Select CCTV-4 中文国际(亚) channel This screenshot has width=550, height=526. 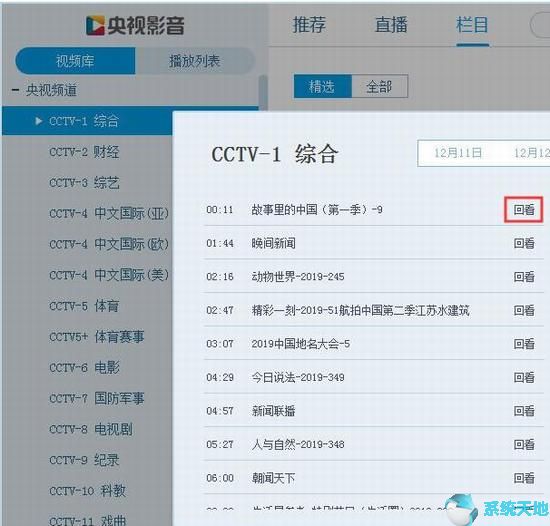pyautogui.click(x=109, y=213)
